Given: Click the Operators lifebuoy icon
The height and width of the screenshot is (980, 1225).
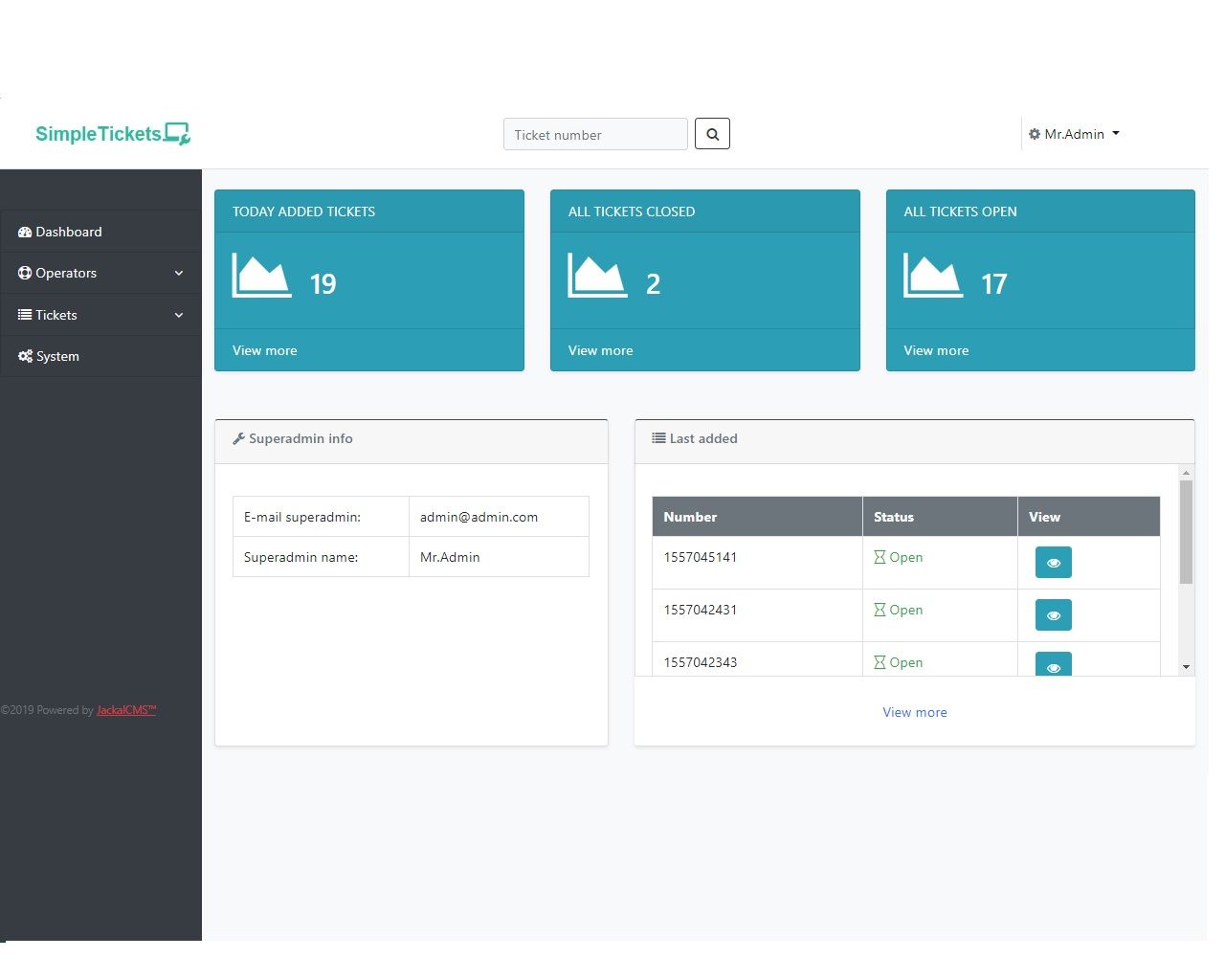Looking at the screenshot, I should pyautogui.click(x=25, y=273).
